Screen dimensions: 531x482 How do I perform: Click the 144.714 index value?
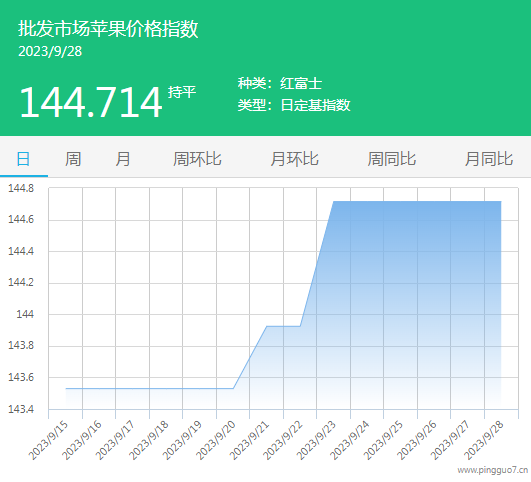(x=90, y=102)
